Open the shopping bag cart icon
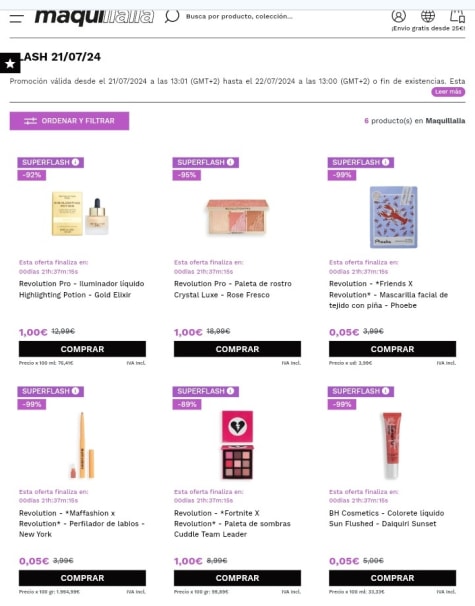 (x=457, y=16)
